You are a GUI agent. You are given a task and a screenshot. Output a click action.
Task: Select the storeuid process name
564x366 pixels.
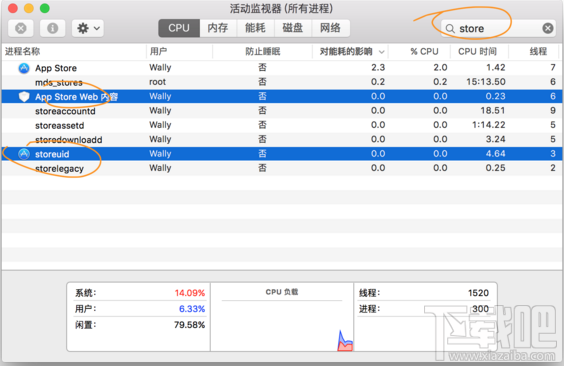(52, 154)
